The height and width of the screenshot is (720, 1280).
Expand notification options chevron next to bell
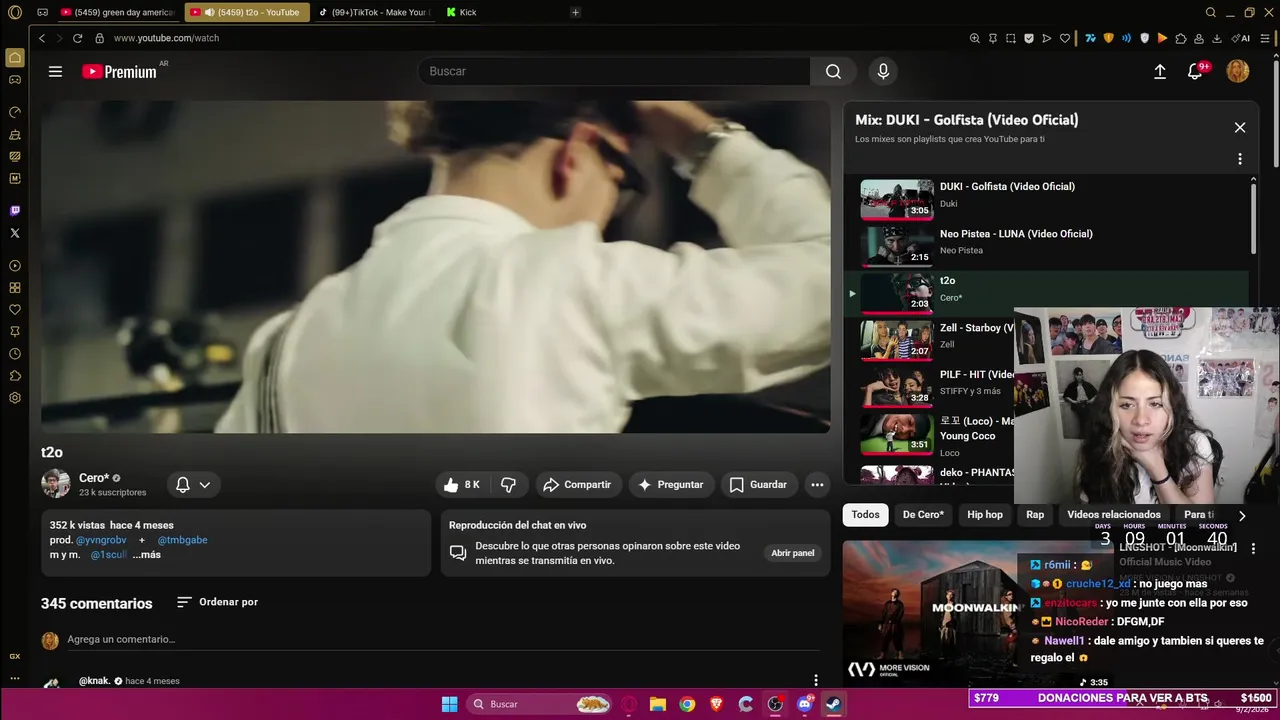pos(205,485)
